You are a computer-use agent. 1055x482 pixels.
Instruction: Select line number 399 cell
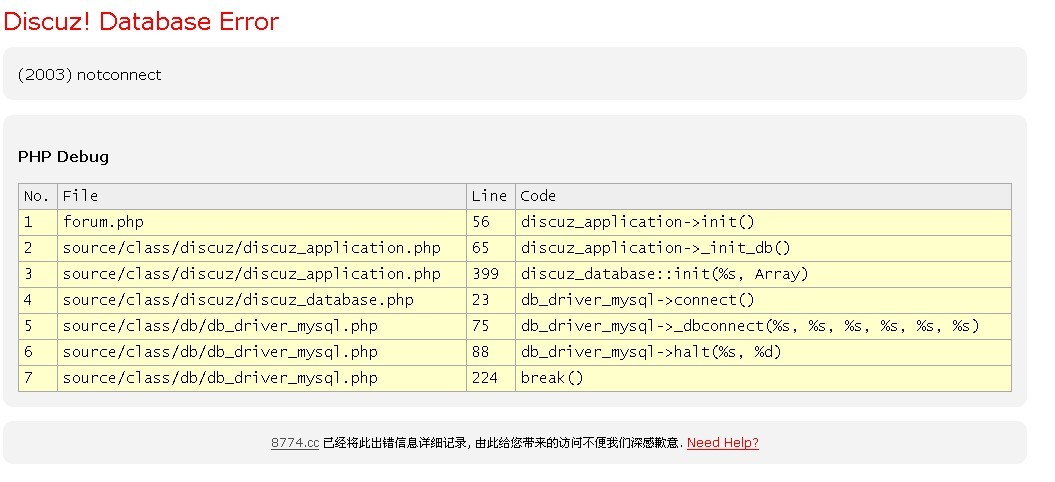490,275
